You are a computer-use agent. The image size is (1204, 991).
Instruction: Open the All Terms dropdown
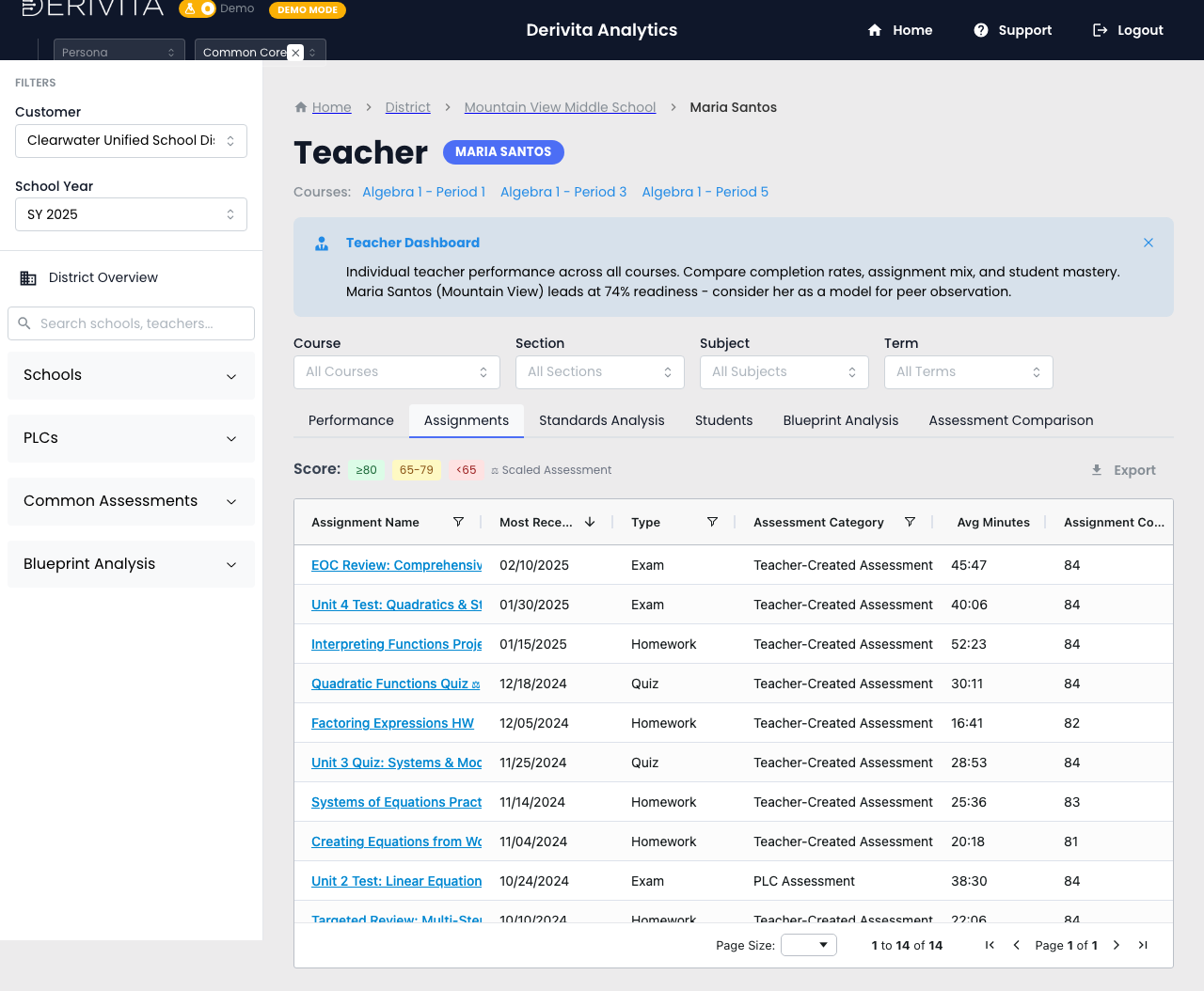(969, 372)
